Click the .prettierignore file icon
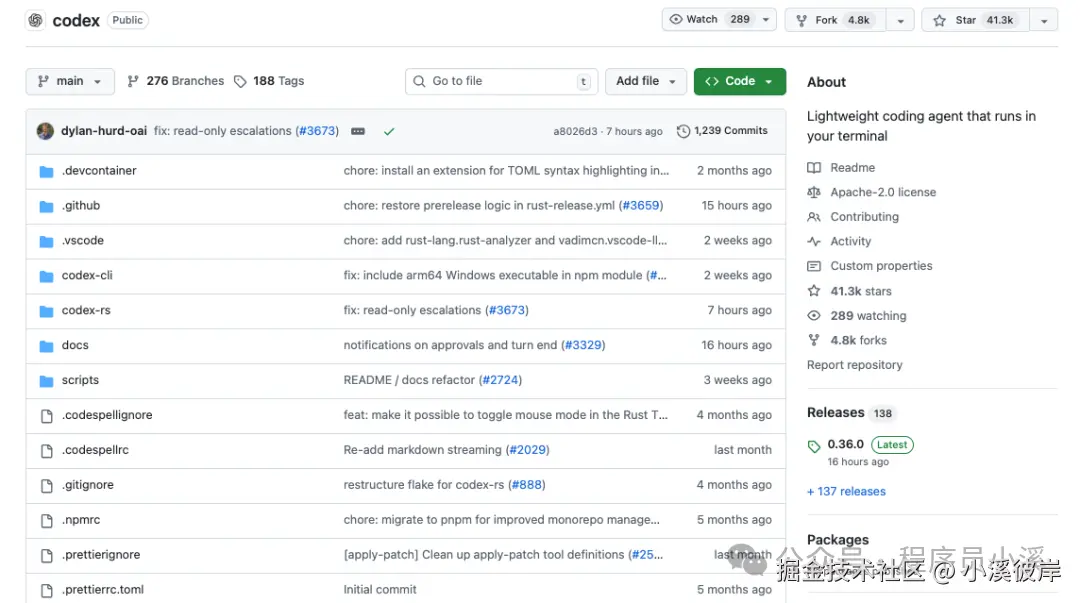1080x603 pixels. (46, 555)
